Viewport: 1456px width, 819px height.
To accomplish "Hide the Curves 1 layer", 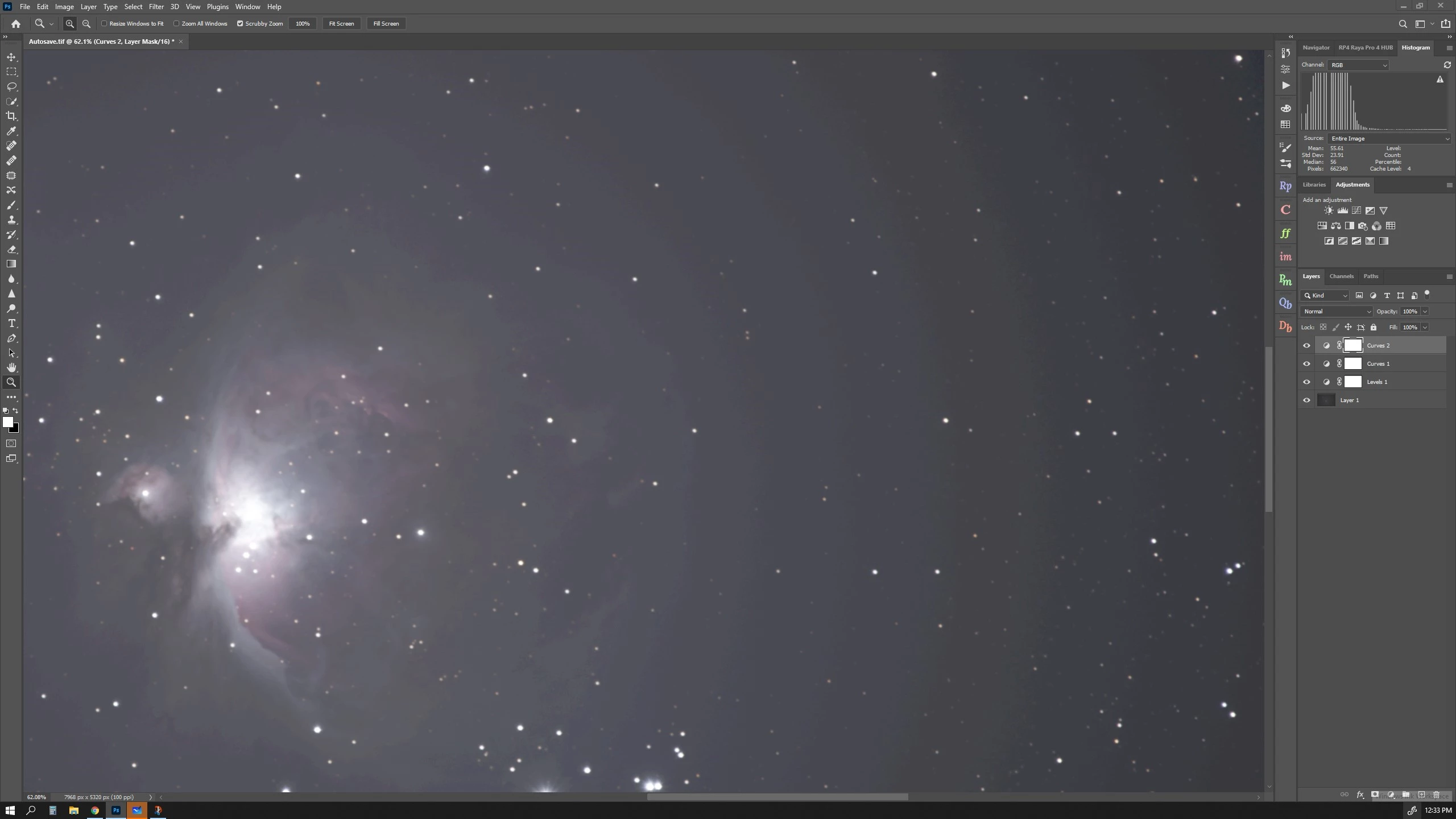I will click(x=1306, y=364).
